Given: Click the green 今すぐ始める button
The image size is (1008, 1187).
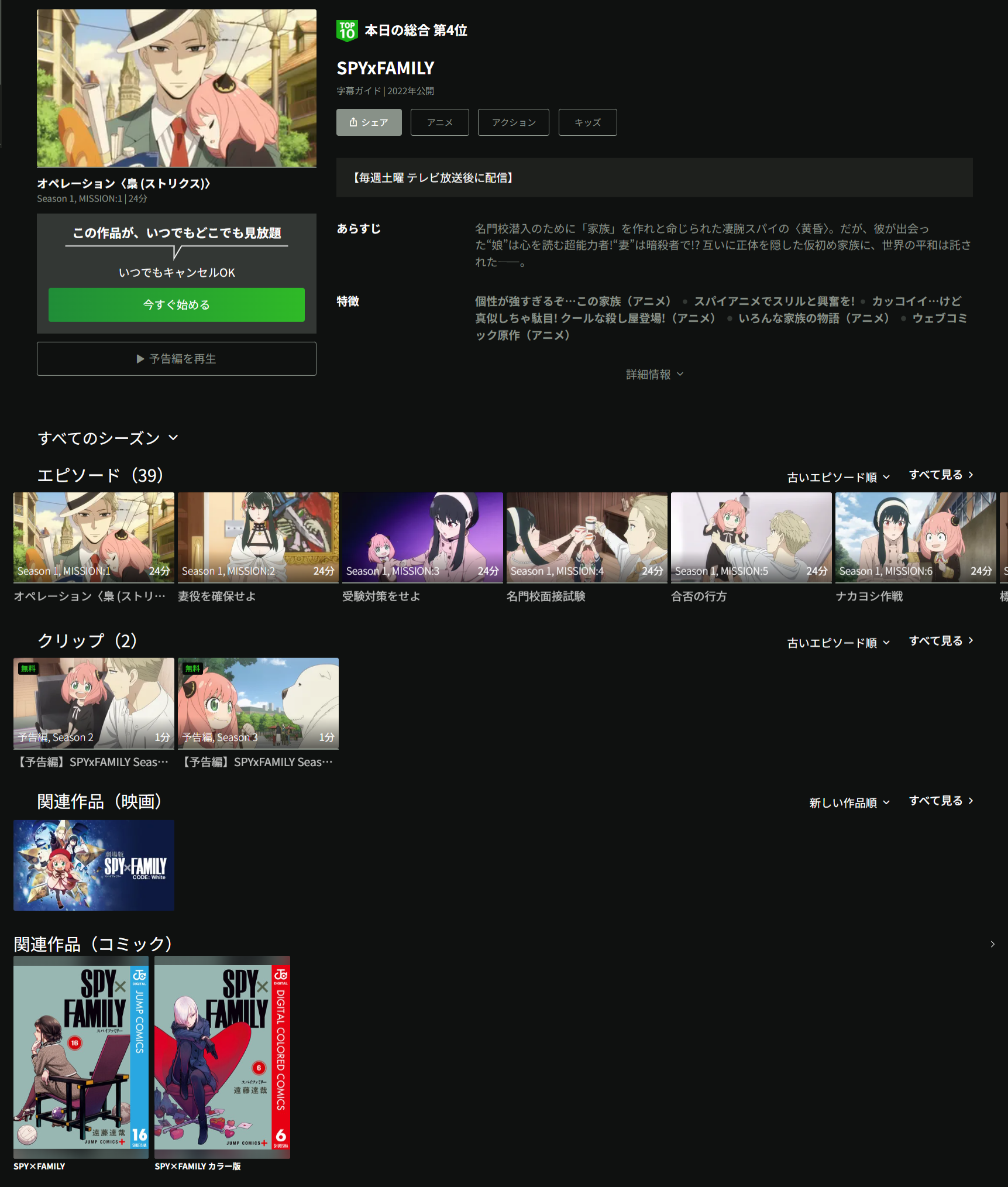Looking at the screenshot, I should click(176, 304).
